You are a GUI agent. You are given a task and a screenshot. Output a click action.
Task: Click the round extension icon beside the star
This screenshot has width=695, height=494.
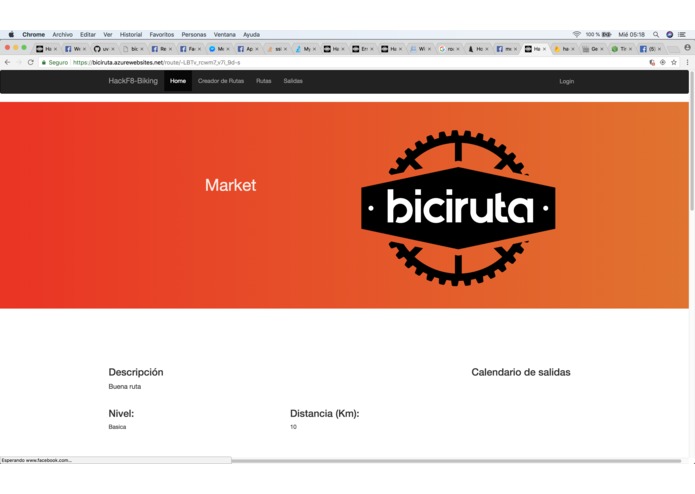pos(663,62)
